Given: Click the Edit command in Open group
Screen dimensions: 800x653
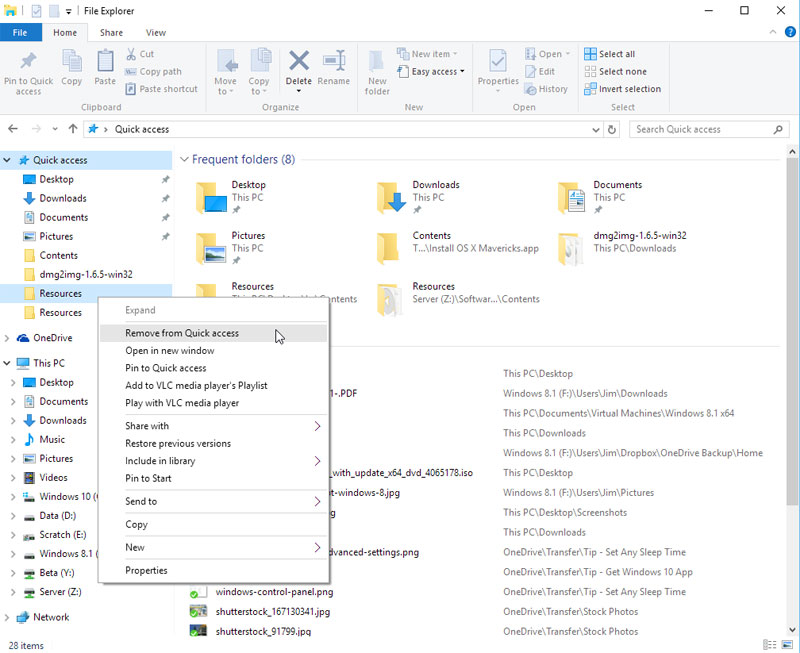Looking at the screenshot, I should [x=540, y=71].
